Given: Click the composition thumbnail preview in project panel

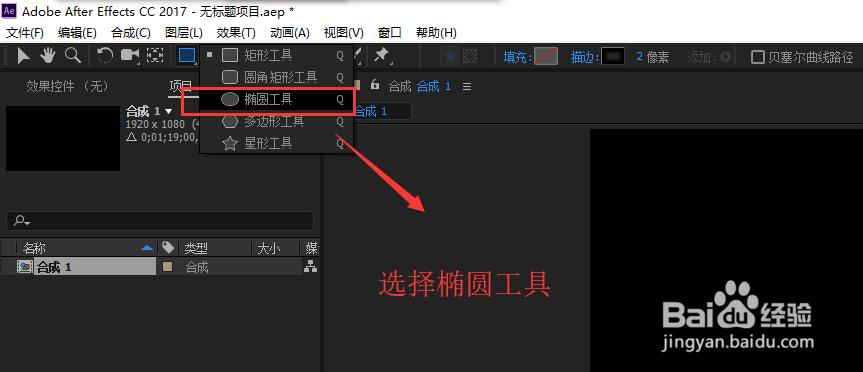Looking at the screenshot, I should pyautogui.click(x=63, y=138).
